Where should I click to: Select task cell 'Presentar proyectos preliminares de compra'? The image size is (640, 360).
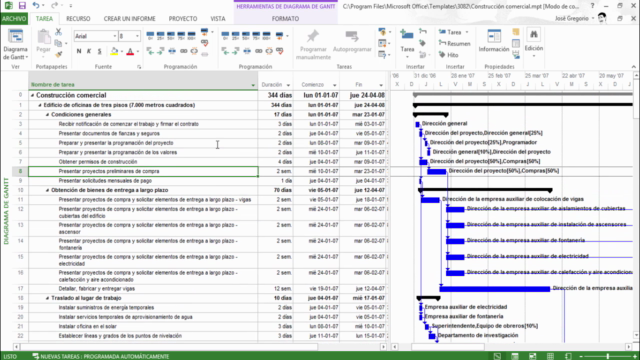(x=143, y=171)
